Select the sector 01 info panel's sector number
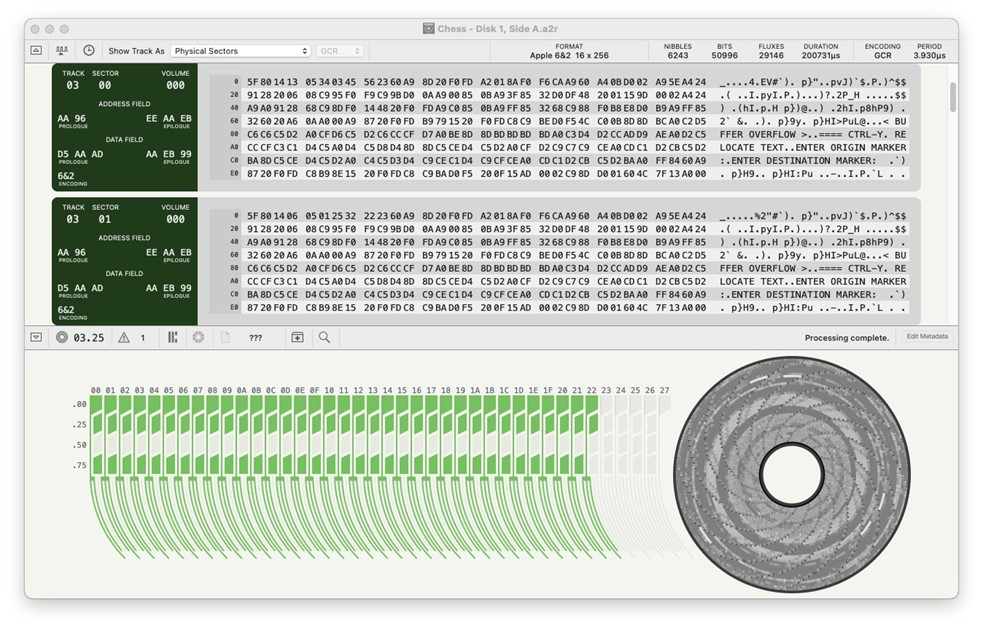This screenshot has width=983, height=629. point(105,219)
